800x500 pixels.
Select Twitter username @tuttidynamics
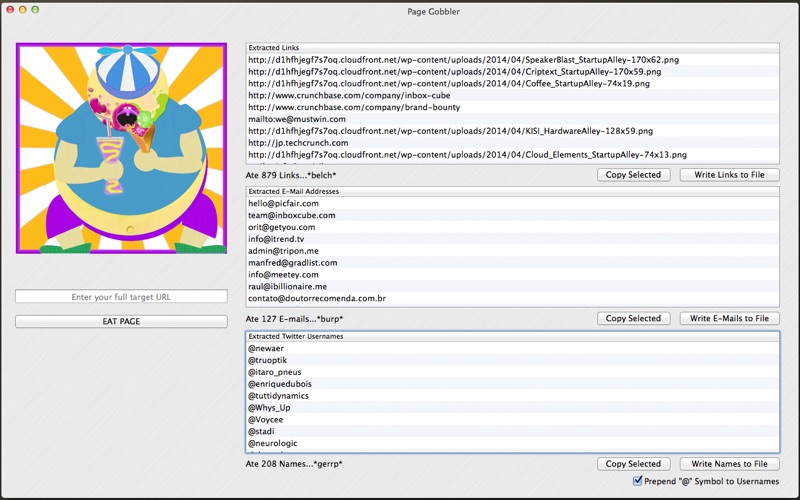pos(512,396)
